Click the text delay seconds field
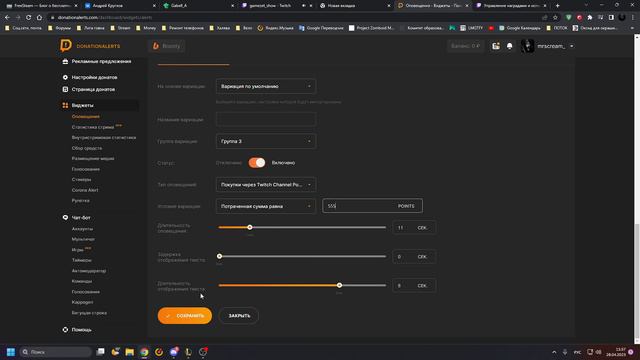640x360 pixels. tap(414, 256)
